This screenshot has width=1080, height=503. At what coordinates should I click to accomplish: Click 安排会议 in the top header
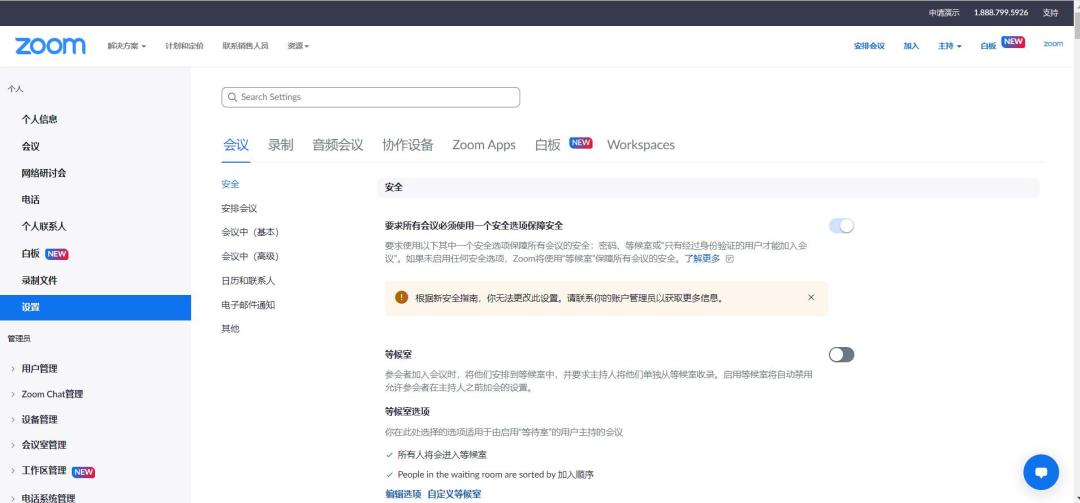click(869, 46)
